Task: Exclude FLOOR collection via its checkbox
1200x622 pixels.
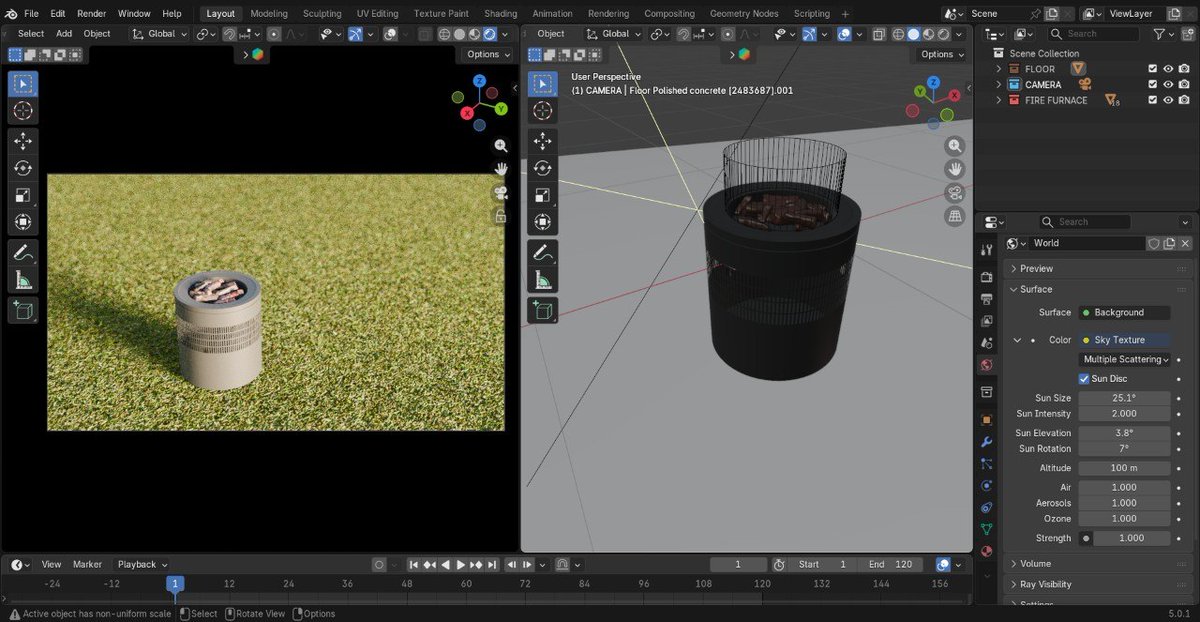Action: click(x=1153, y=69)
